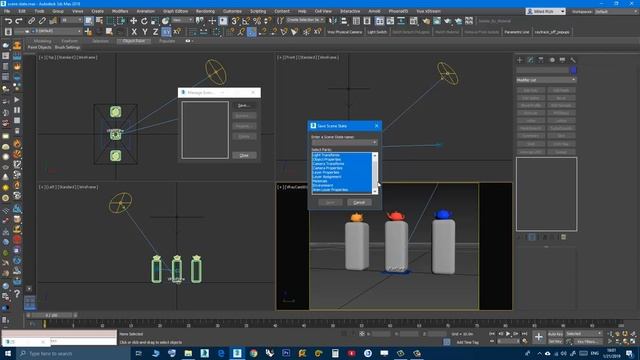Open the Create tab in command panel
640x360 pixels.
tap(520, 60)
